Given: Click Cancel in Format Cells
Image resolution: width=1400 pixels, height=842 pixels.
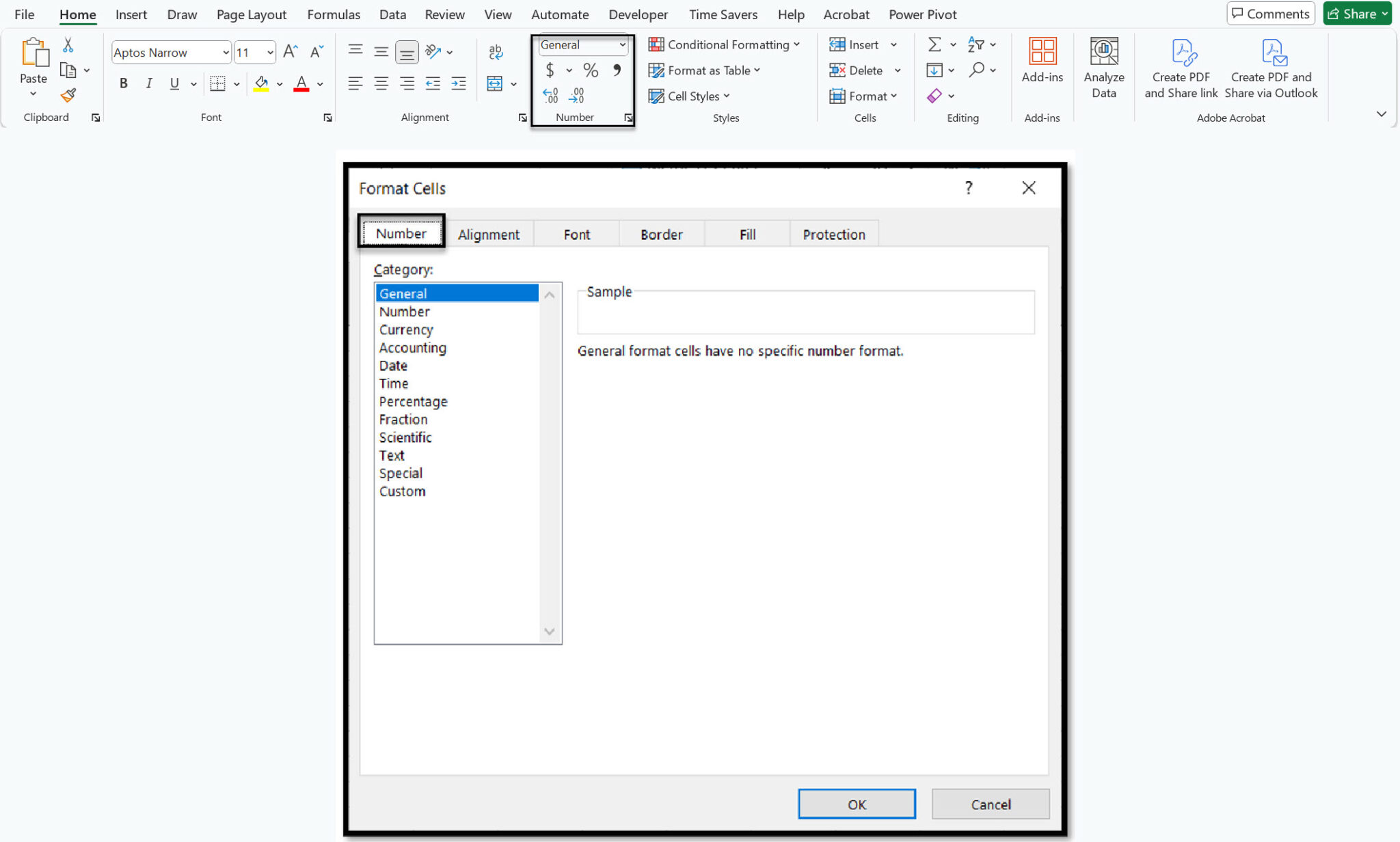Looking at the screenshot, I should click(991, 804).
